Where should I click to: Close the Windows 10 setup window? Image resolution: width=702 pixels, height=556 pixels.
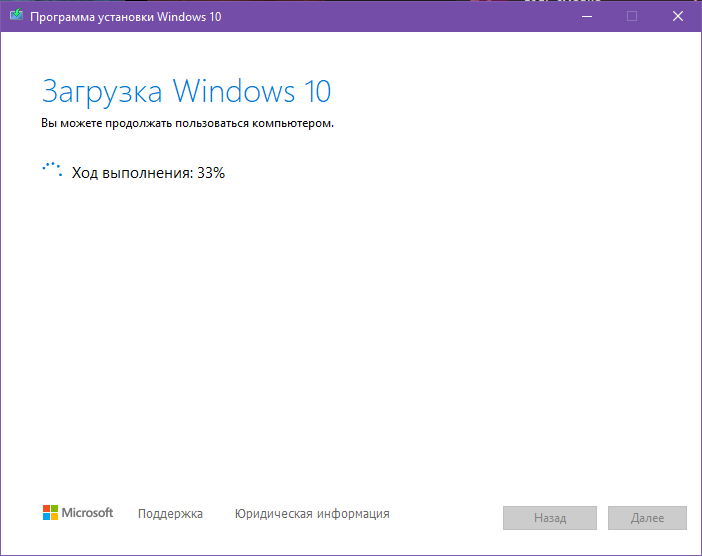(x=678, y=16)
